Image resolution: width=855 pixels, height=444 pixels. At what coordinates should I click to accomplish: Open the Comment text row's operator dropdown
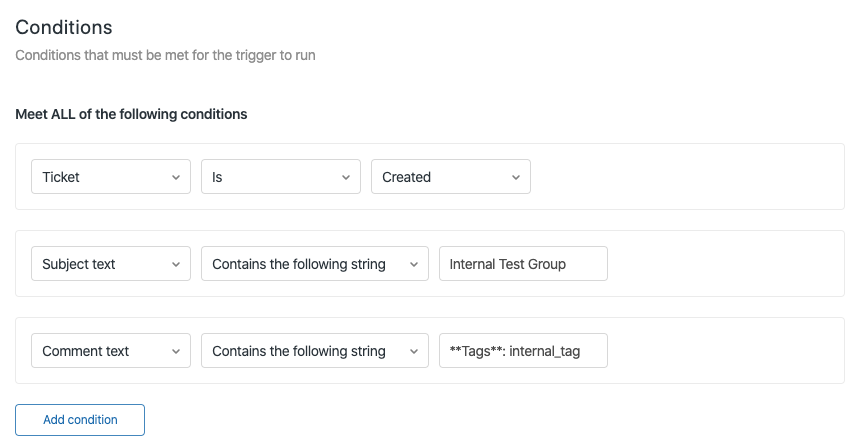click(314, 351)
